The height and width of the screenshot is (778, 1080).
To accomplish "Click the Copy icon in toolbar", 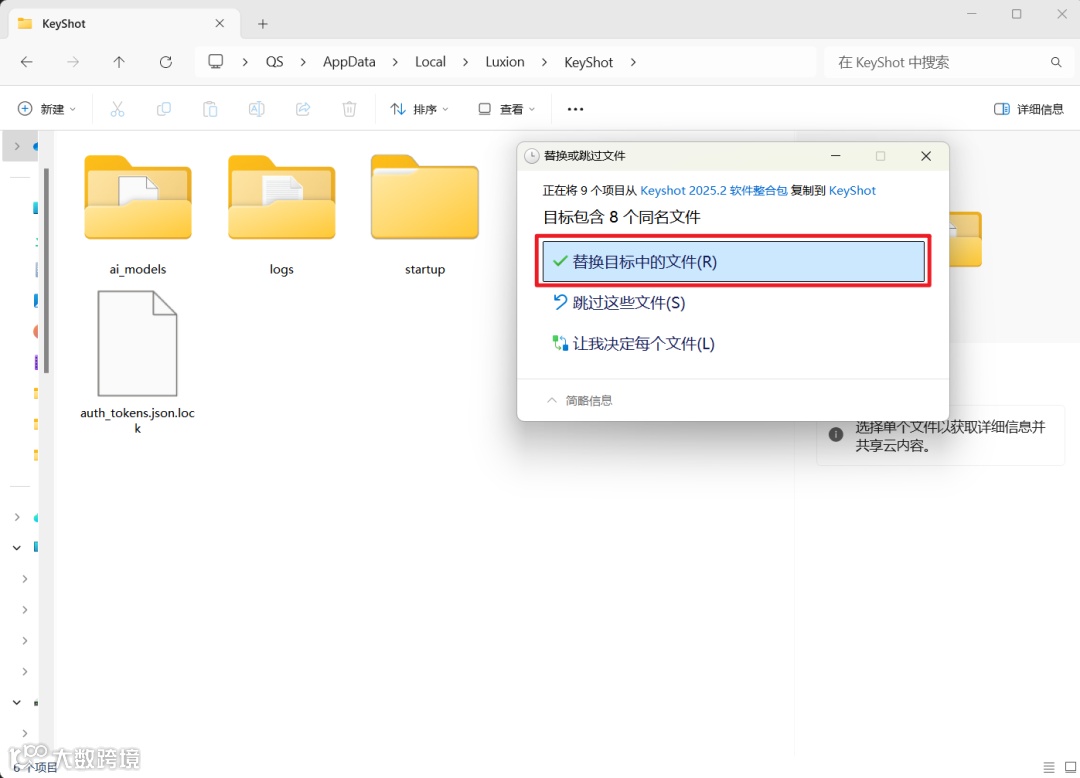I will coord(163,109).
